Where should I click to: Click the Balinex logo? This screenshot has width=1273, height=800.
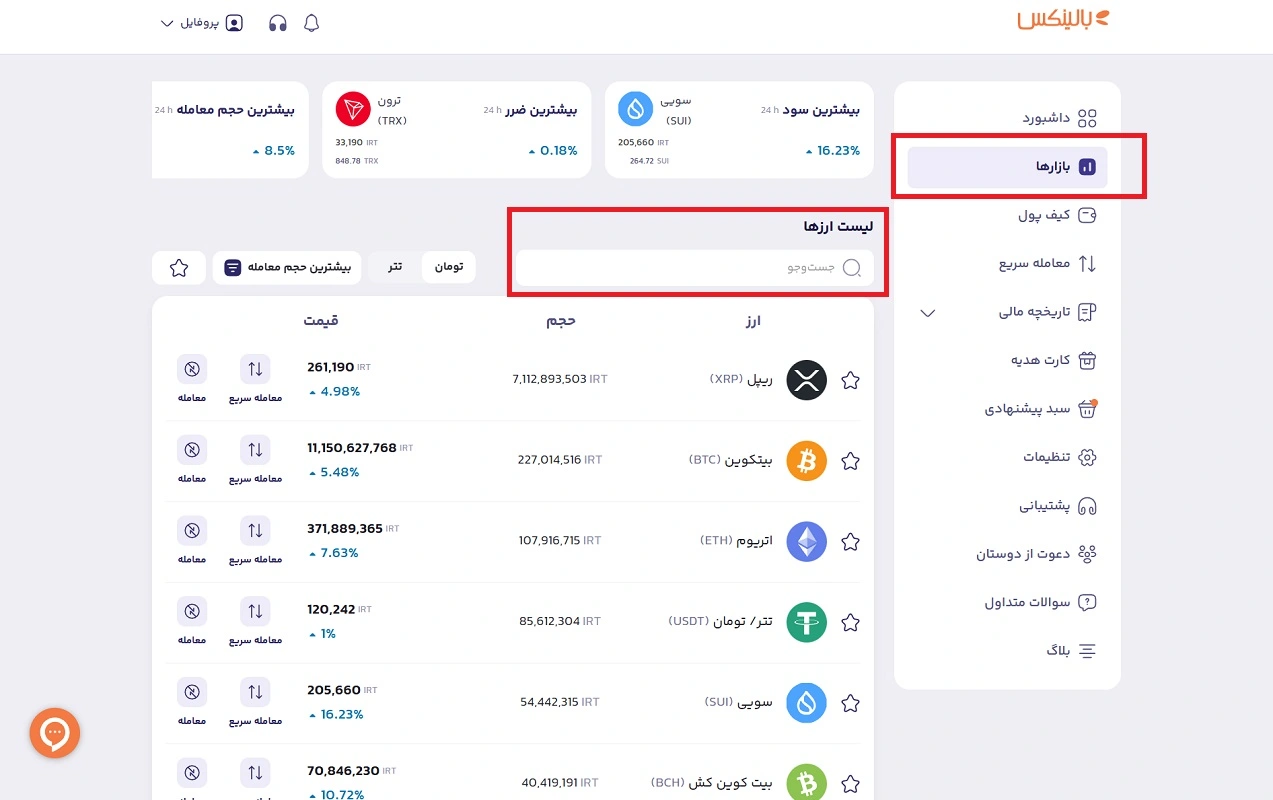pos(1063,20)
